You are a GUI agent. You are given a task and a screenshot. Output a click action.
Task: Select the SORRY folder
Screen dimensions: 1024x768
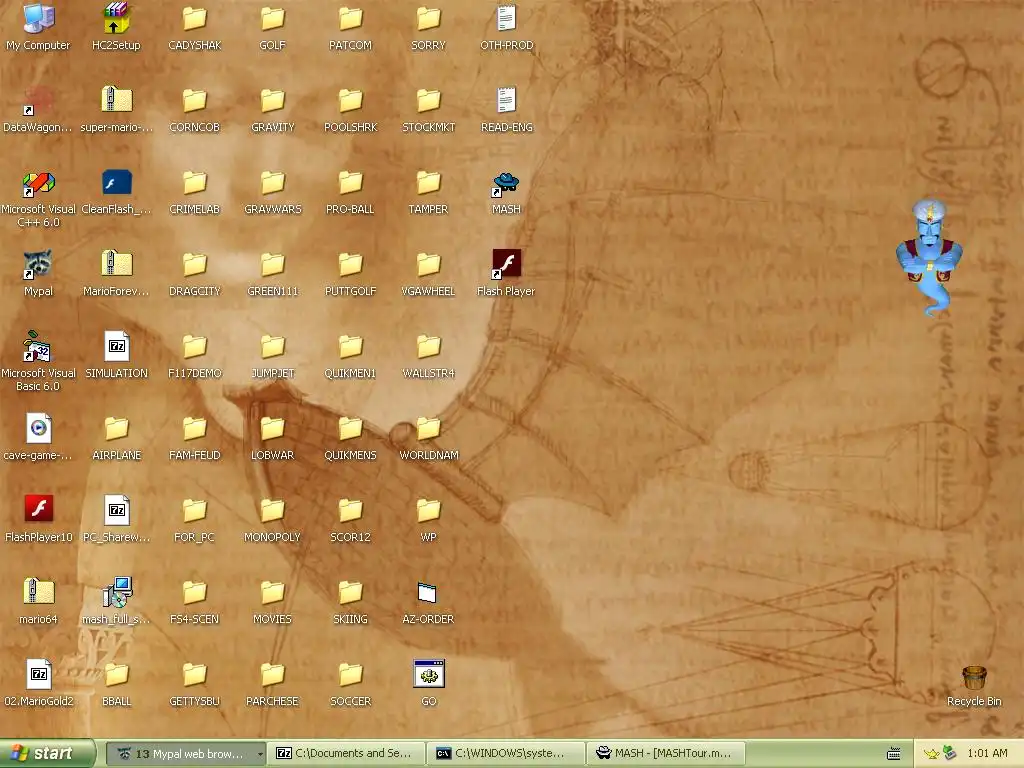point(428,18)
